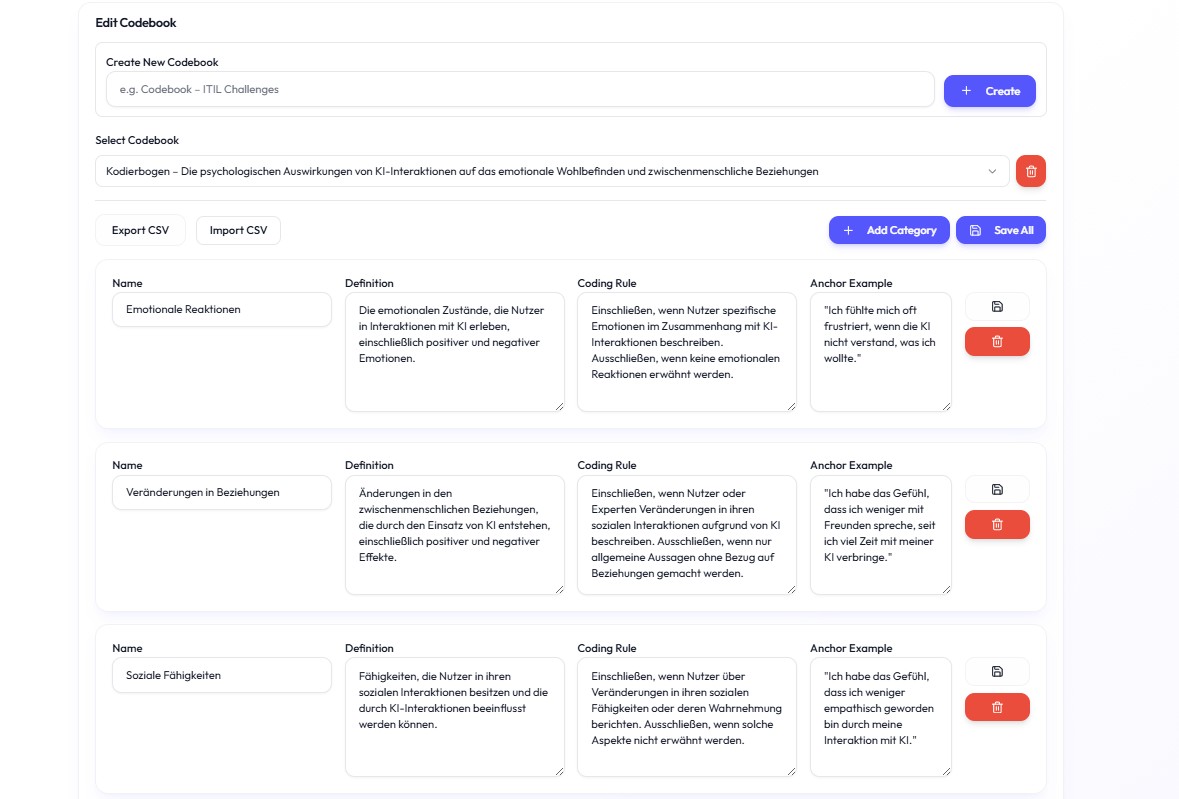The image size is (1179, 799).
Task: Edit anchor example about 'weniger empathisch geworden'
Action: pyautogui.click(x=880, y=717)
